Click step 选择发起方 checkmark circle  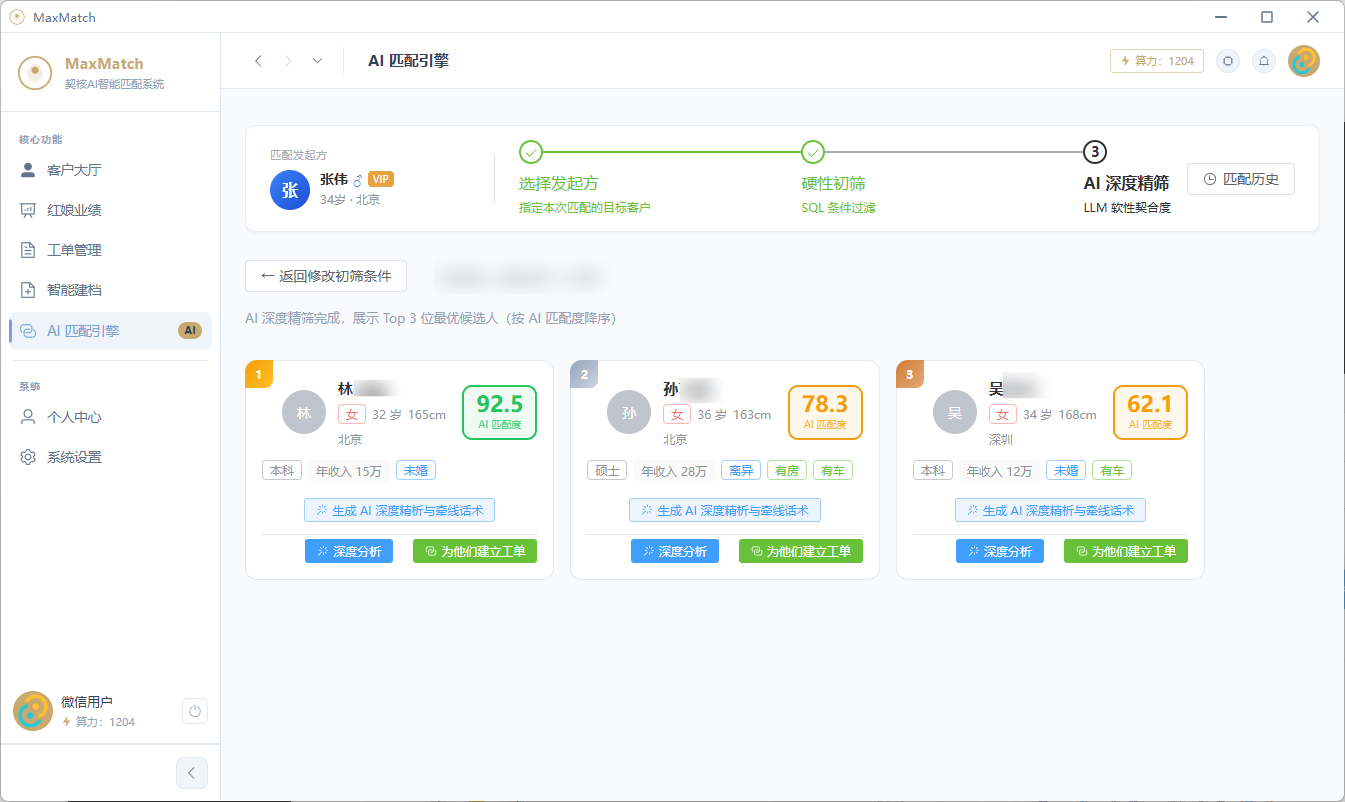click(x=531, y=152)
